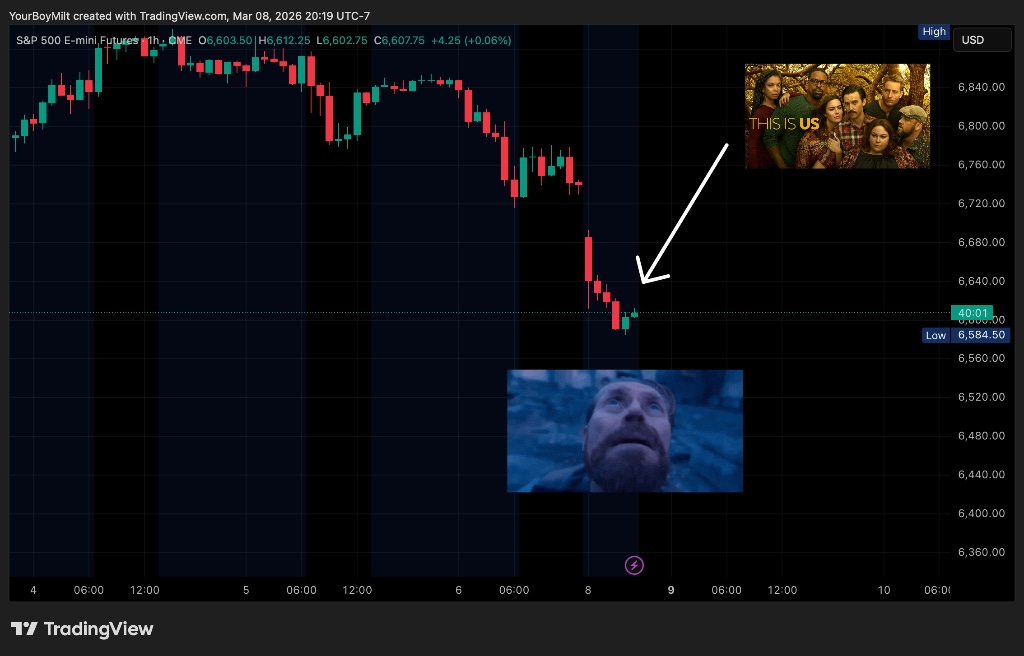Click the 6,480.00 price axis label

tap(981, 436)
